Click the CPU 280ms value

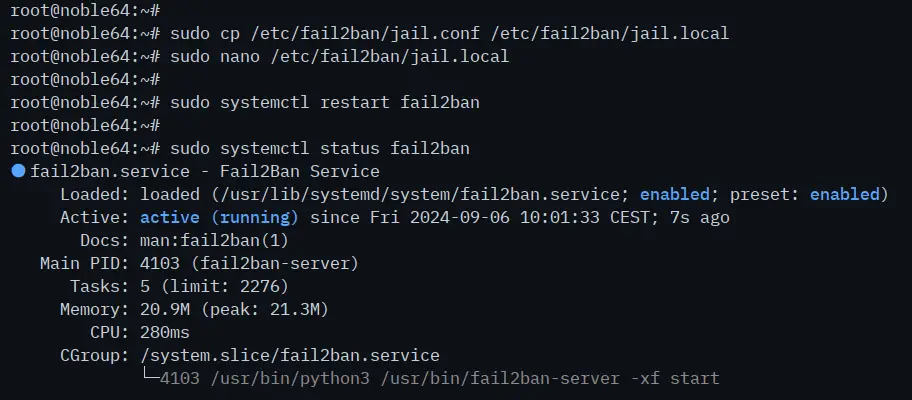click(x=165, y=333)
